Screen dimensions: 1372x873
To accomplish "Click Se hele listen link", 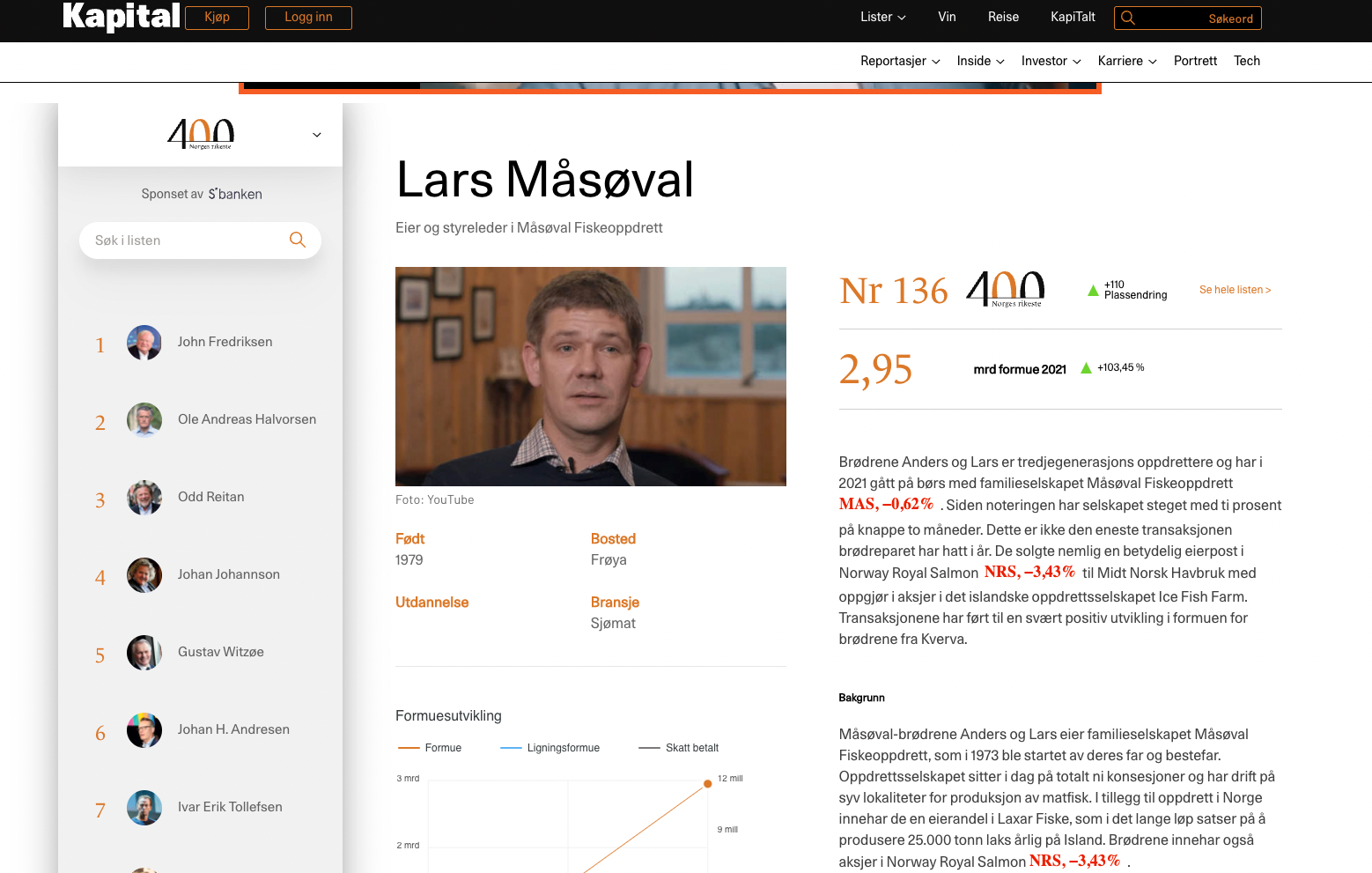I will (x=1235, y=290).
